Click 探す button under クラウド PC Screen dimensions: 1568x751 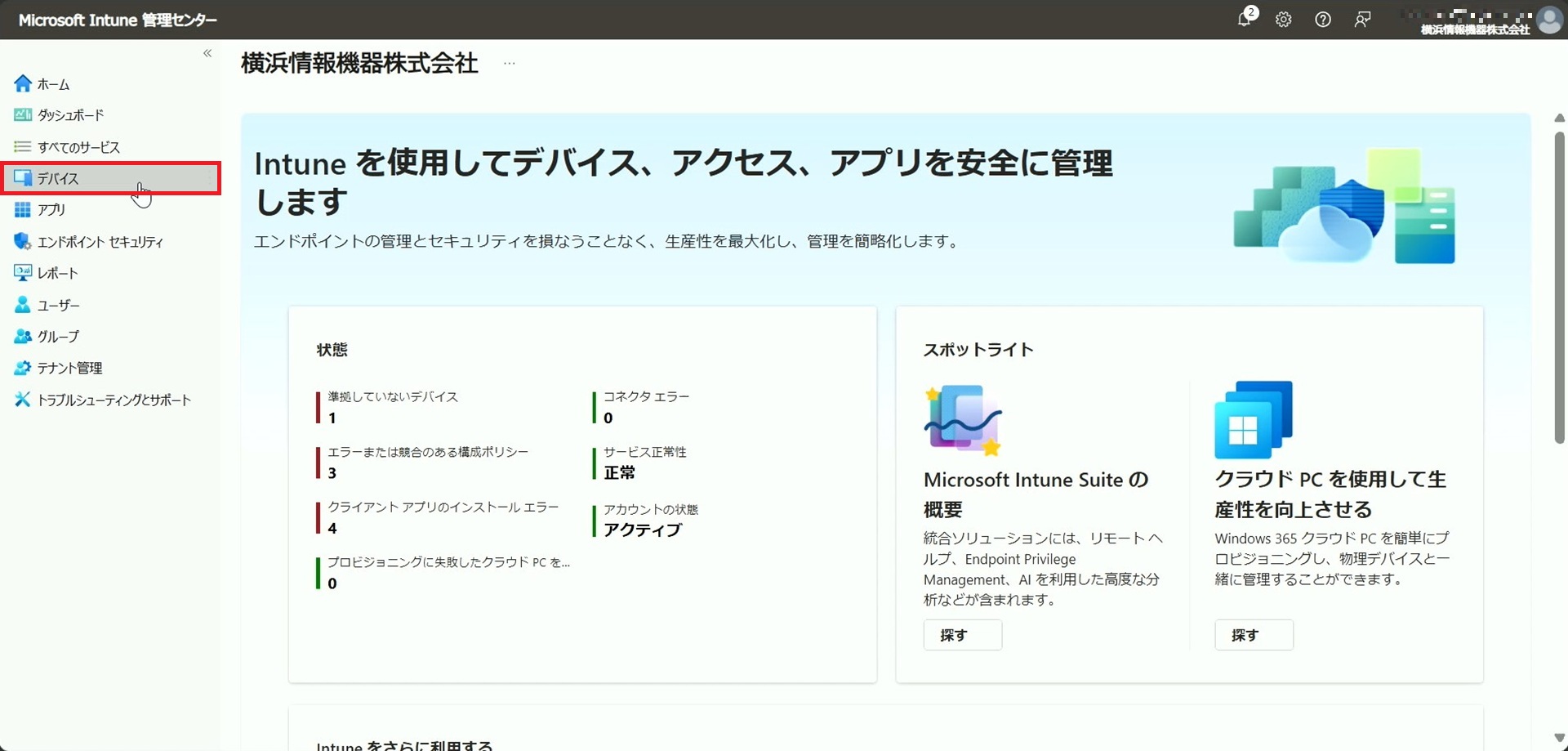(x=1254, y=635)
